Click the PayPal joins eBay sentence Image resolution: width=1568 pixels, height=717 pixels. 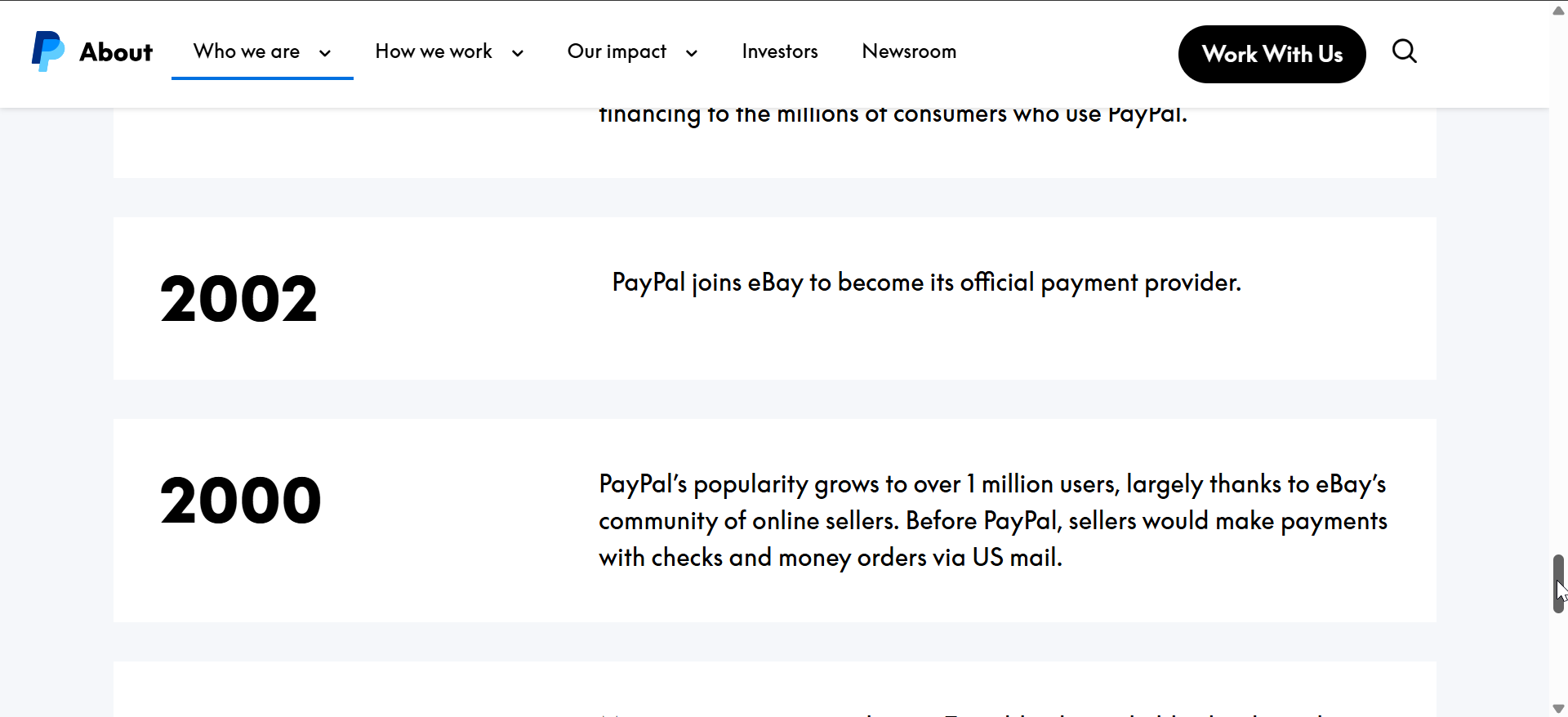click(926, 283)
